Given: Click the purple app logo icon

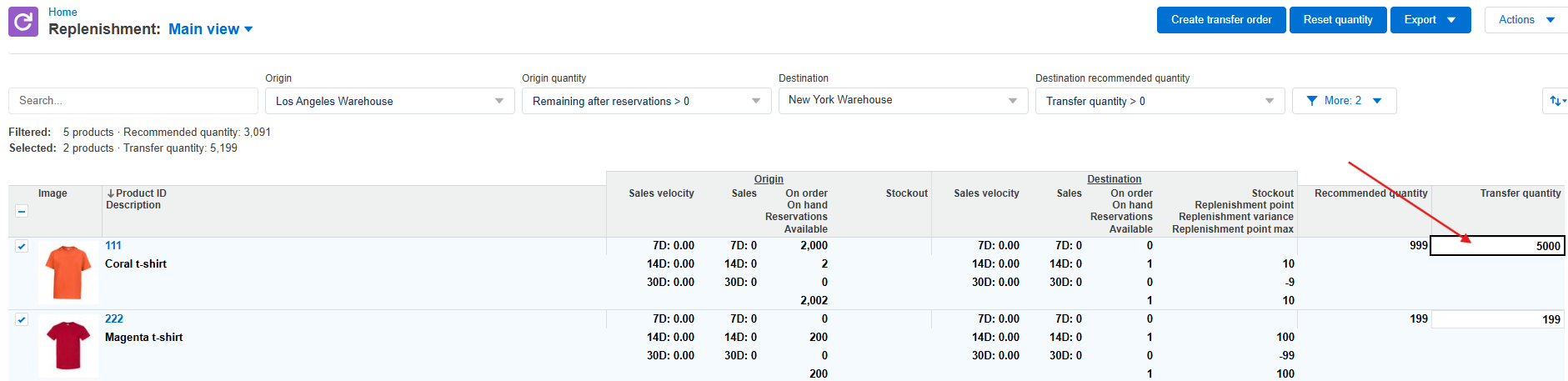Looking at the screenshot, I should [x=23, y=22].
